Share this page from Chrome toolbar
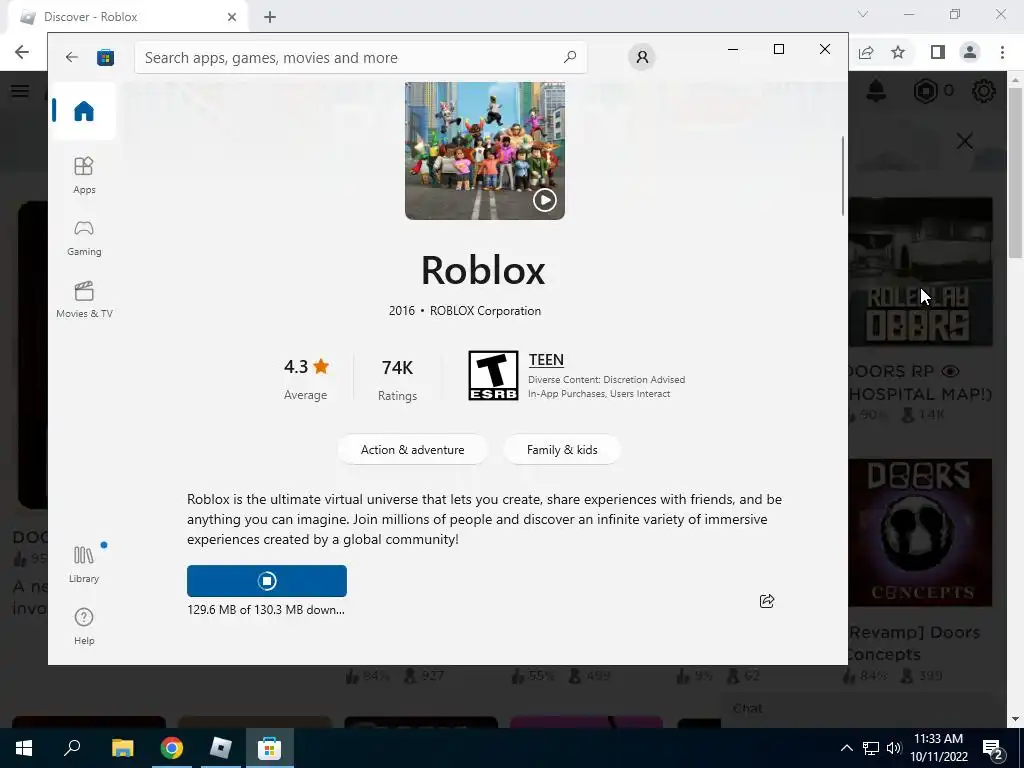This screenshot has width=1024, height=768. [866, 53]
